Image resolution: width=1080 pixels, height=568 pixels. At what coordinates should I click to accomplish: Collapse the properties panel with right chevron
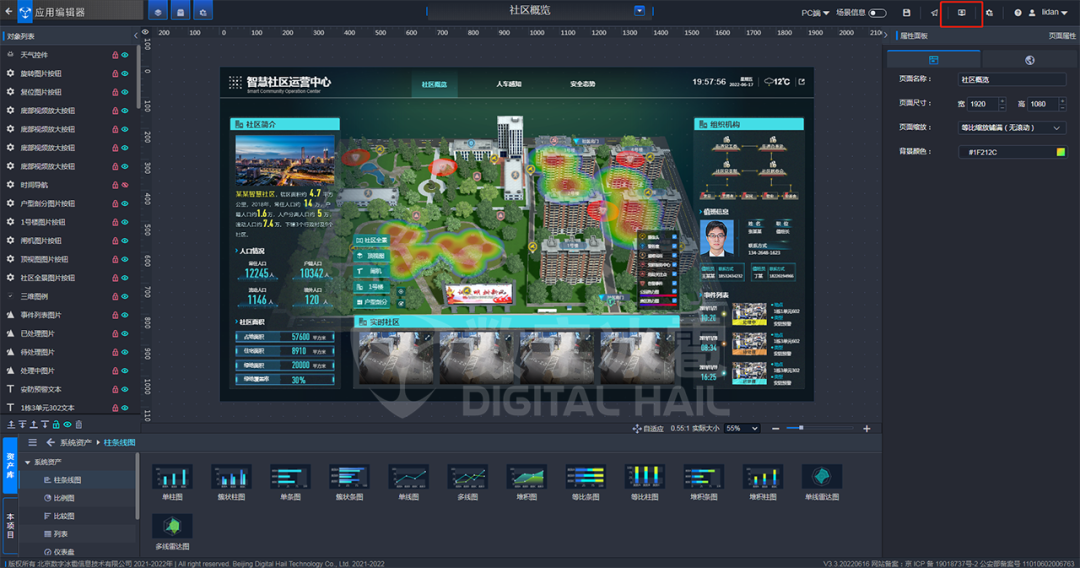click(x=886, y=33)
